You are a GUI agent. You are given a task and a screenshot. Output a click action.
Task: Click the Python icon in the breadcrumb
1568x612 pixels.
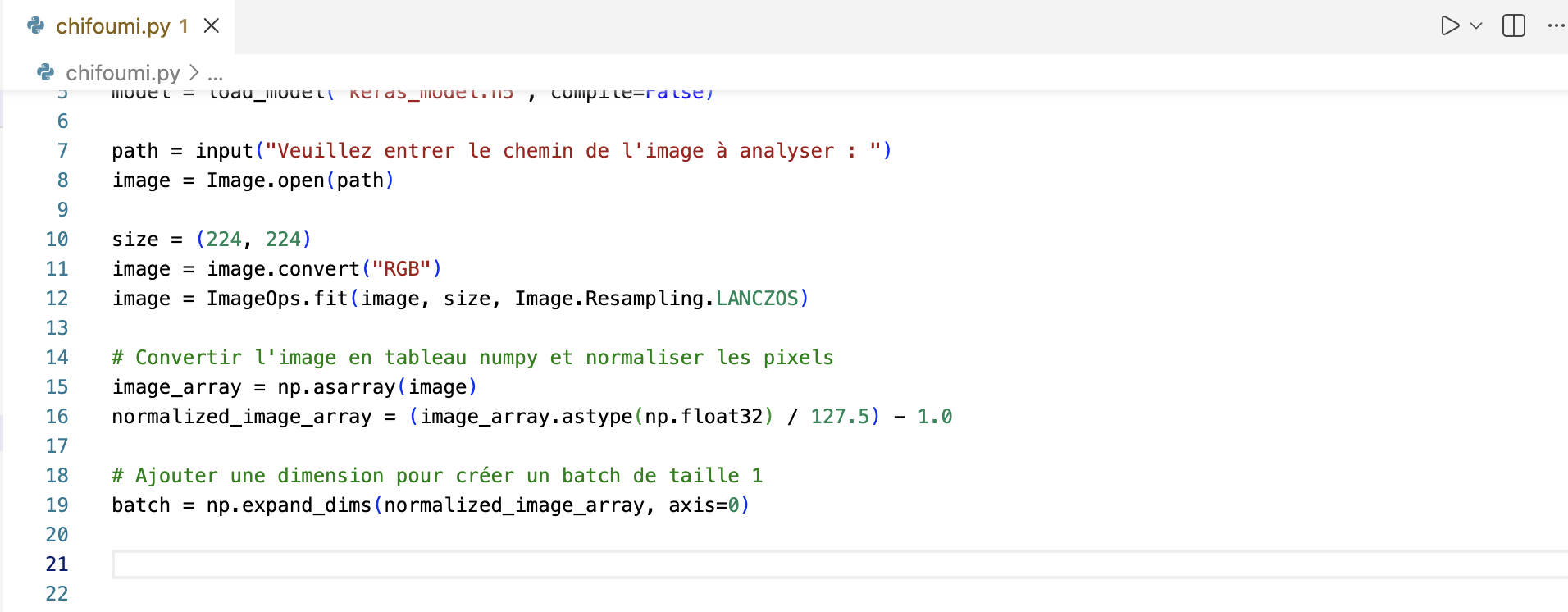(46, 73)
